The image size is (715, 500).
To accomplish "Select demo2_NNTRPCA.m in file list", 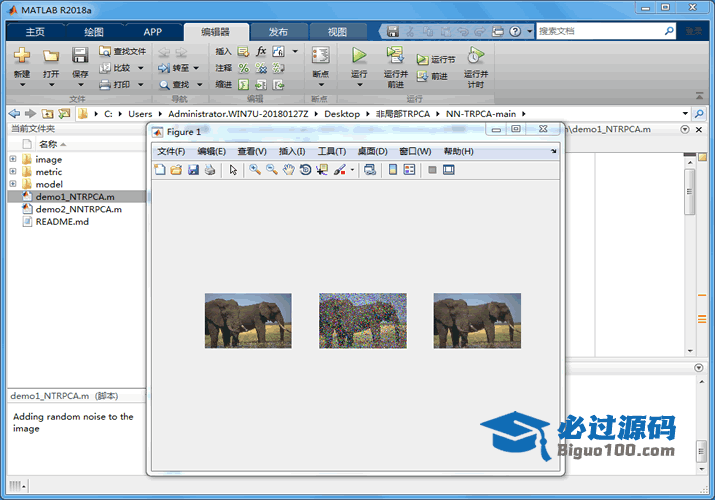I will pyautogui.click(x=78, y=209).
